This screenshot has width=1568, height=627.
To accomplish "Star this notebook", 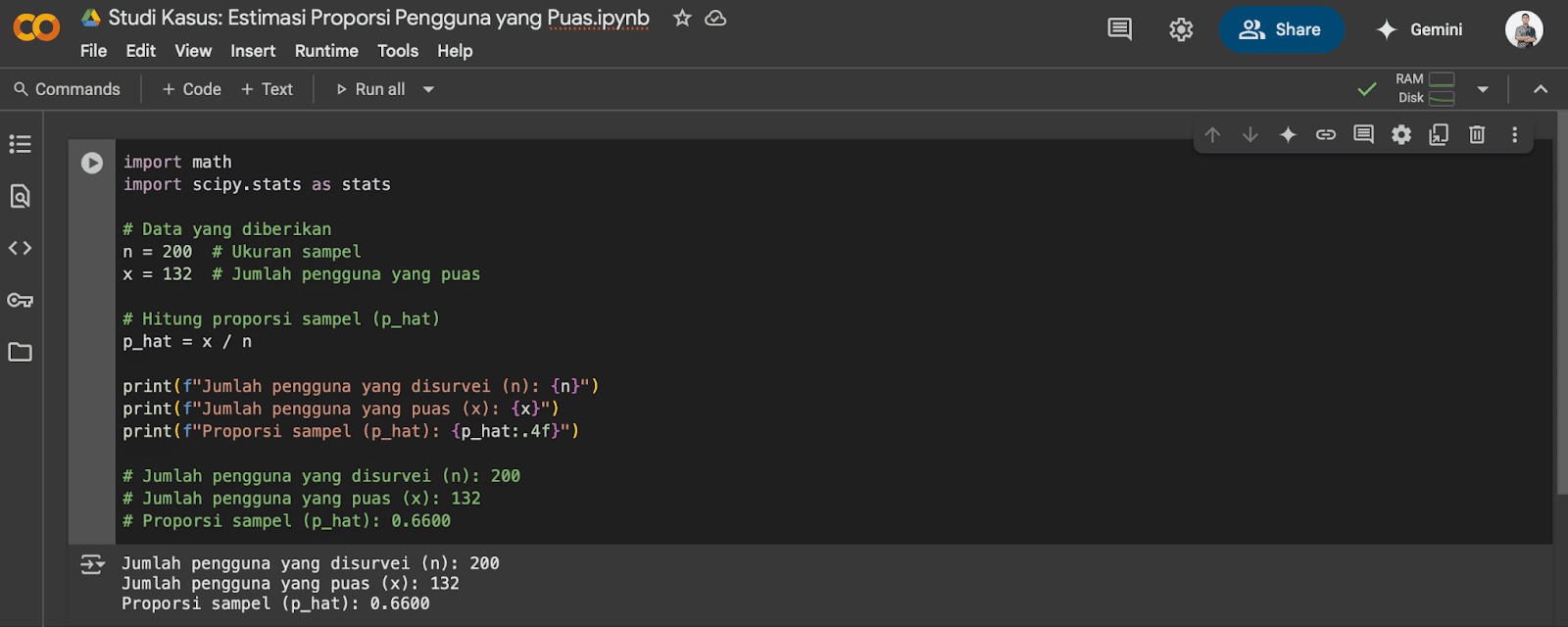I will coord(682,19).
